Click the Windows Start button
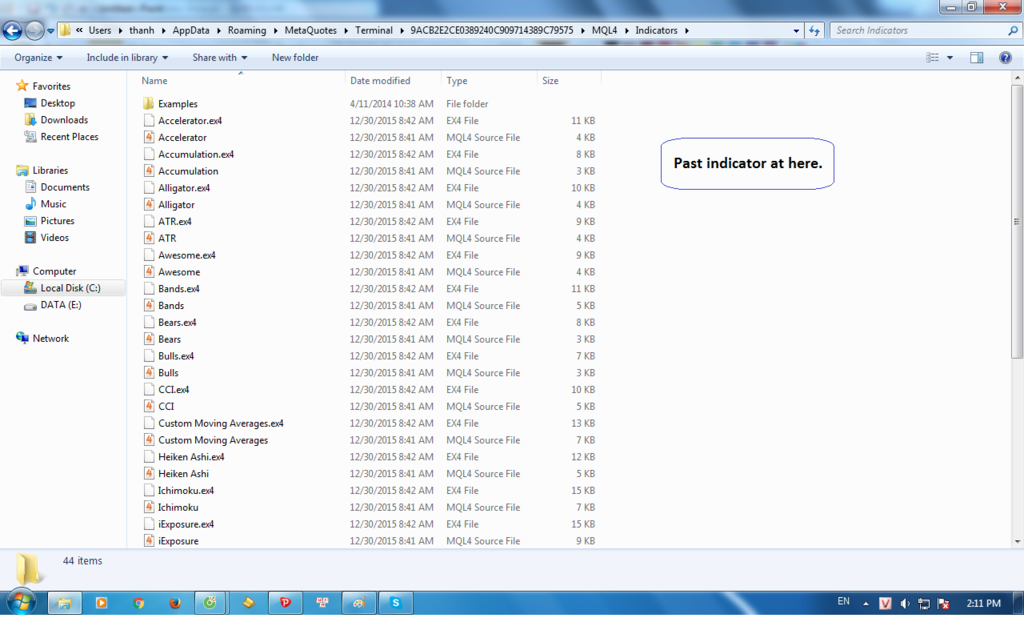The height and width of the screenshot is (618, 1024). click(20, 603)
